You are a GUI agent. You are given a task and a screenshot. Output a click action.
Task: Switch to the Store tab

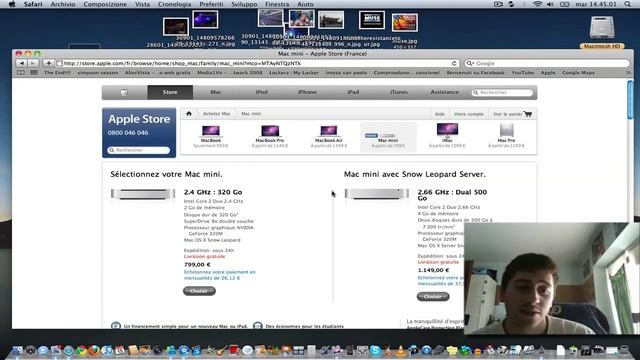[170, 92]
